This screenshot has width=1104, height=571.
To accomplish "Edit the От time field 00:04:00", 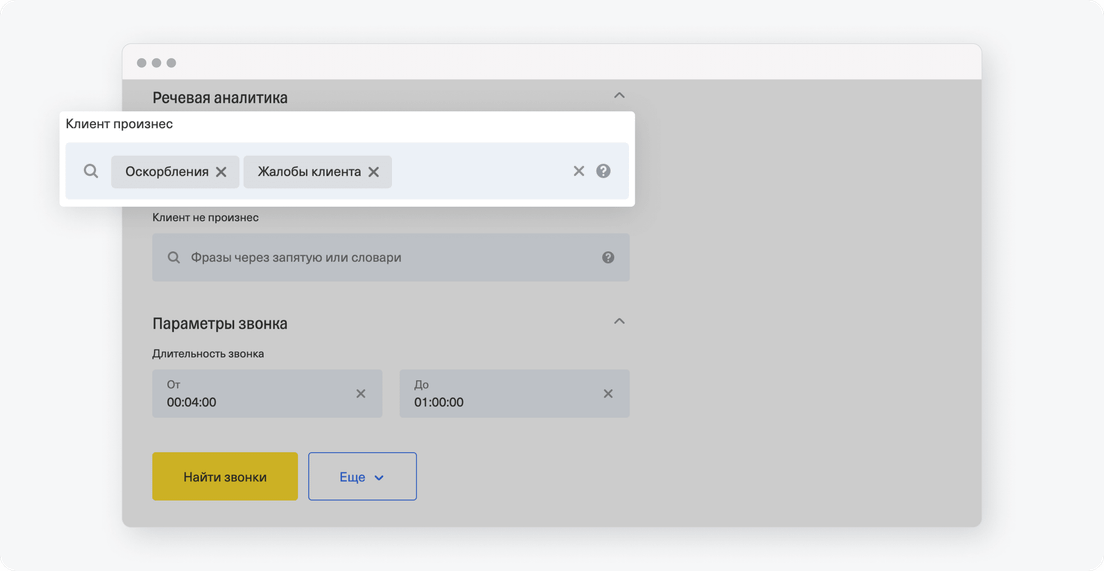I will [268, 394].
